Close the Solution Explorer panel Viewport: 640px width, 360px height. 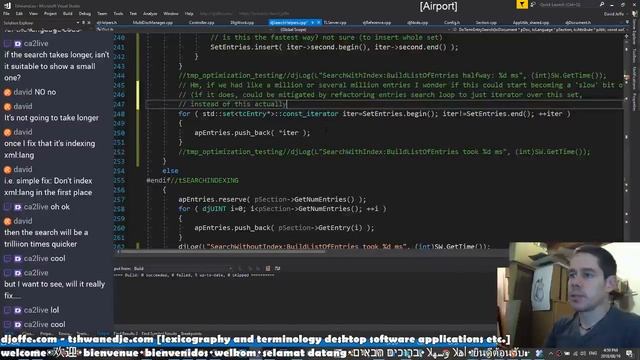pos(89,23)
